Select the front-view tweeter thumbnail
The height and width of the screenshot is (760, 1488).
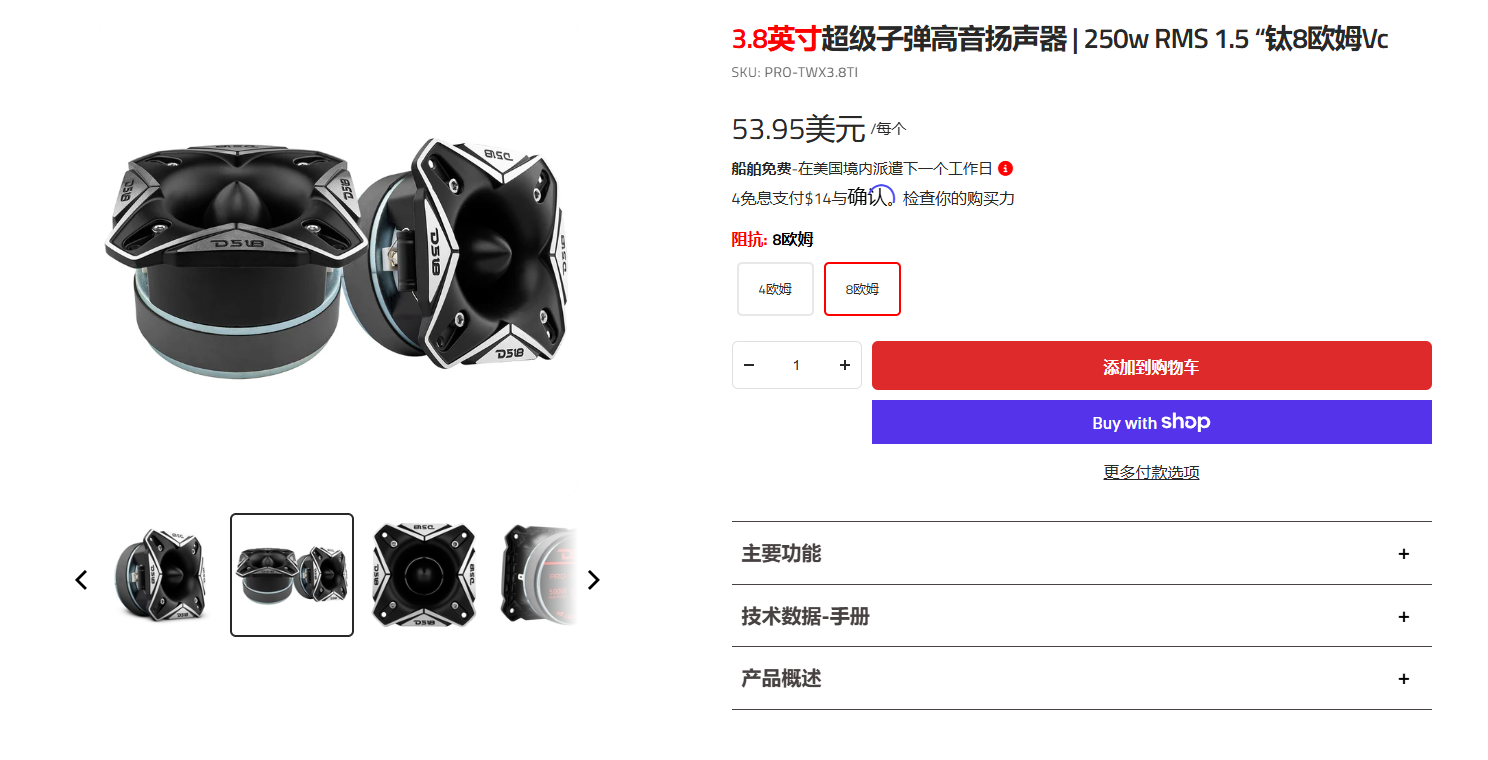point(425,575)
